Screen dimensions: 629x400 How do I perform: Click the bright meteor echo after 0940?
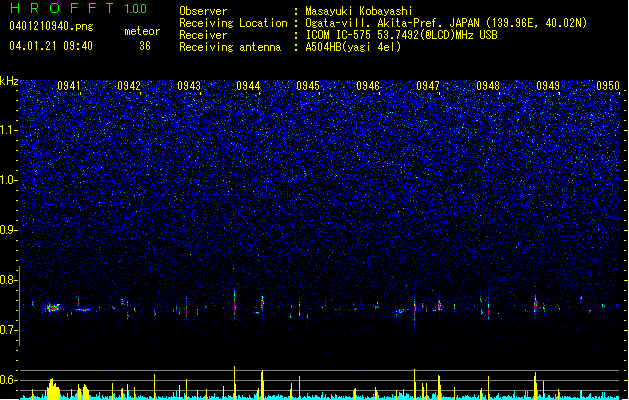(x=53, y=308)
